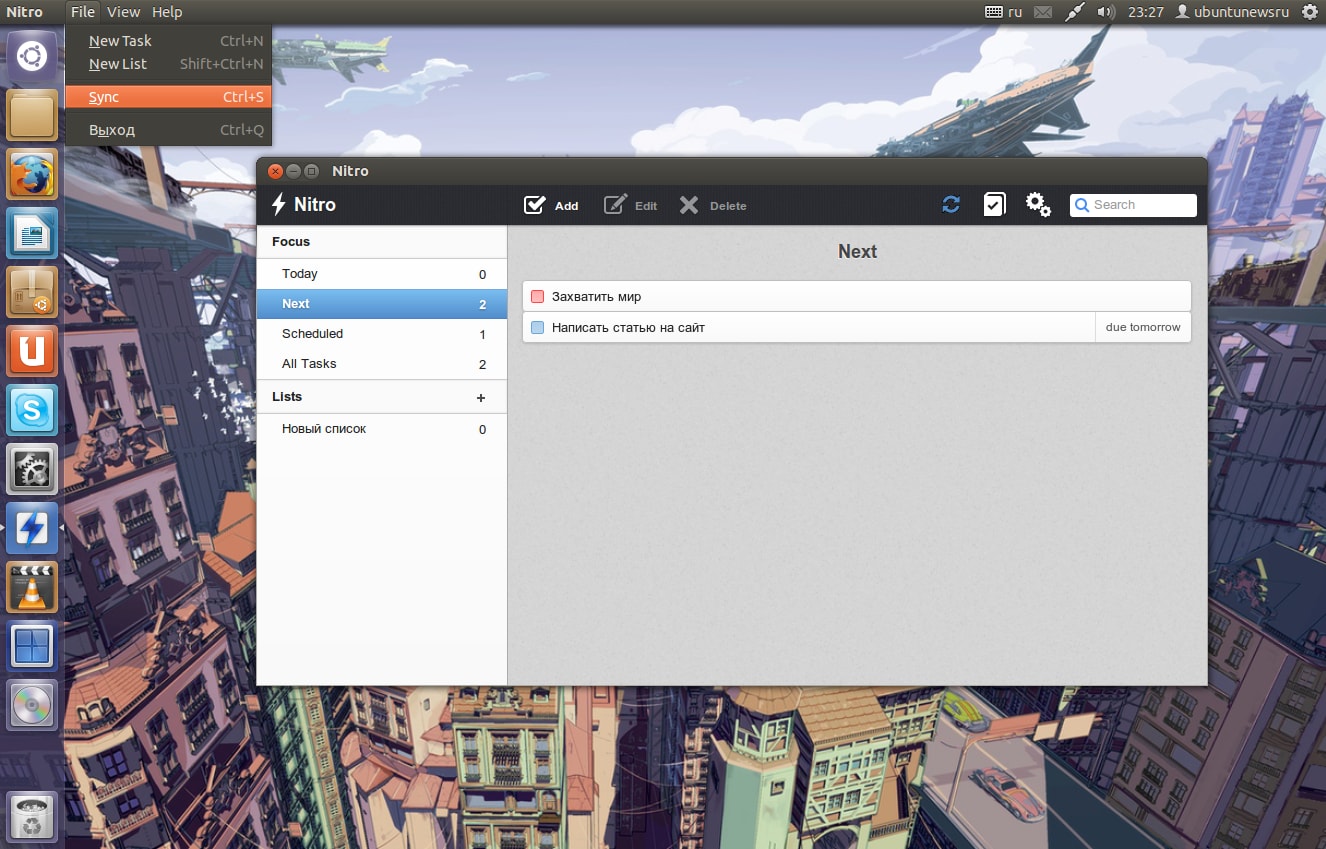Choose Sync in File menu
This screenshot has height=849, width=1326.
tap(168, 97)
